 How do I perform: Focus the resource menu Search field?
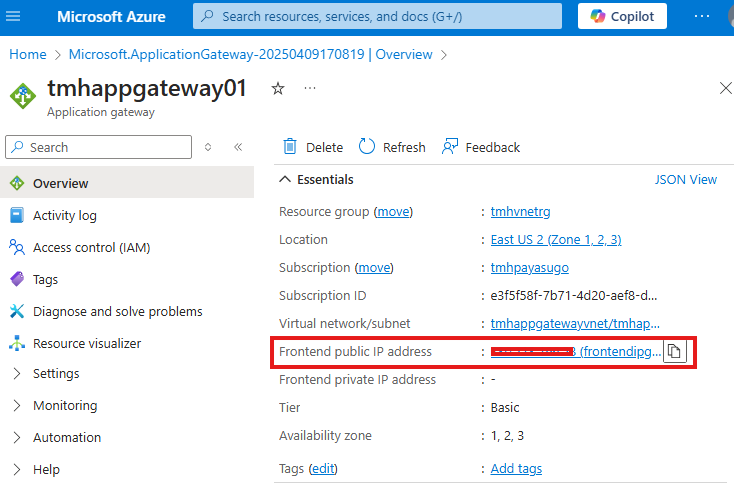pos(98,147)
